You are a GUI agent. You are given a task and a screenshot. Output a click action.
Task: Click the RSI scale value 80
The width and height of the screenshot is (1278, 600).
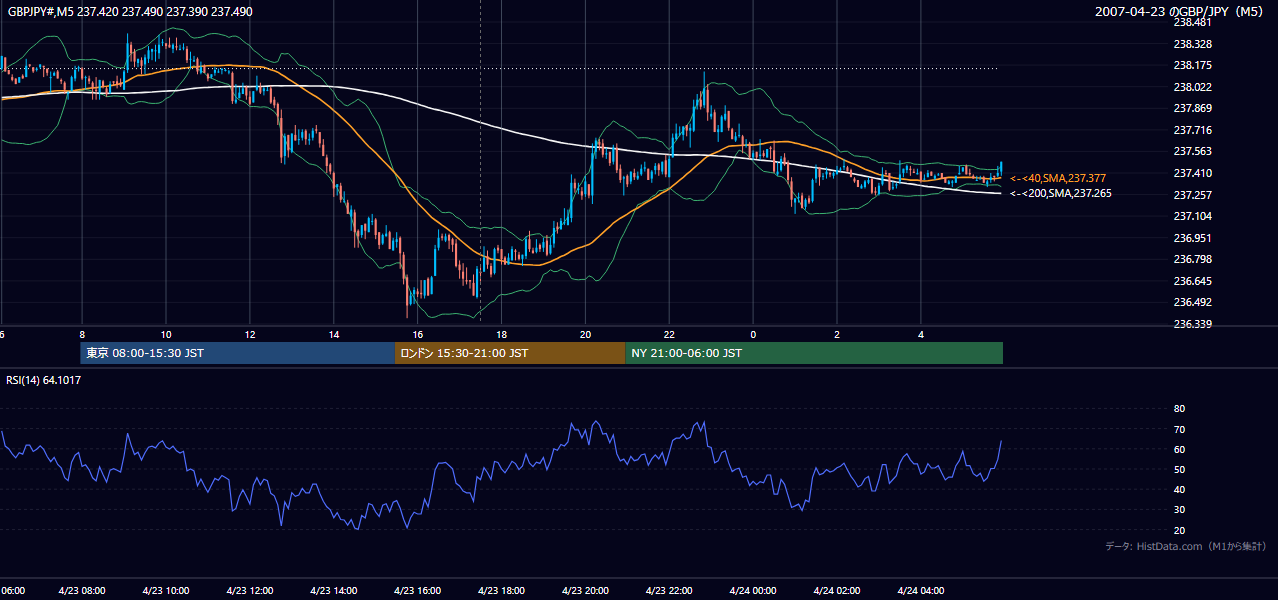click(x=1179, y=409)
